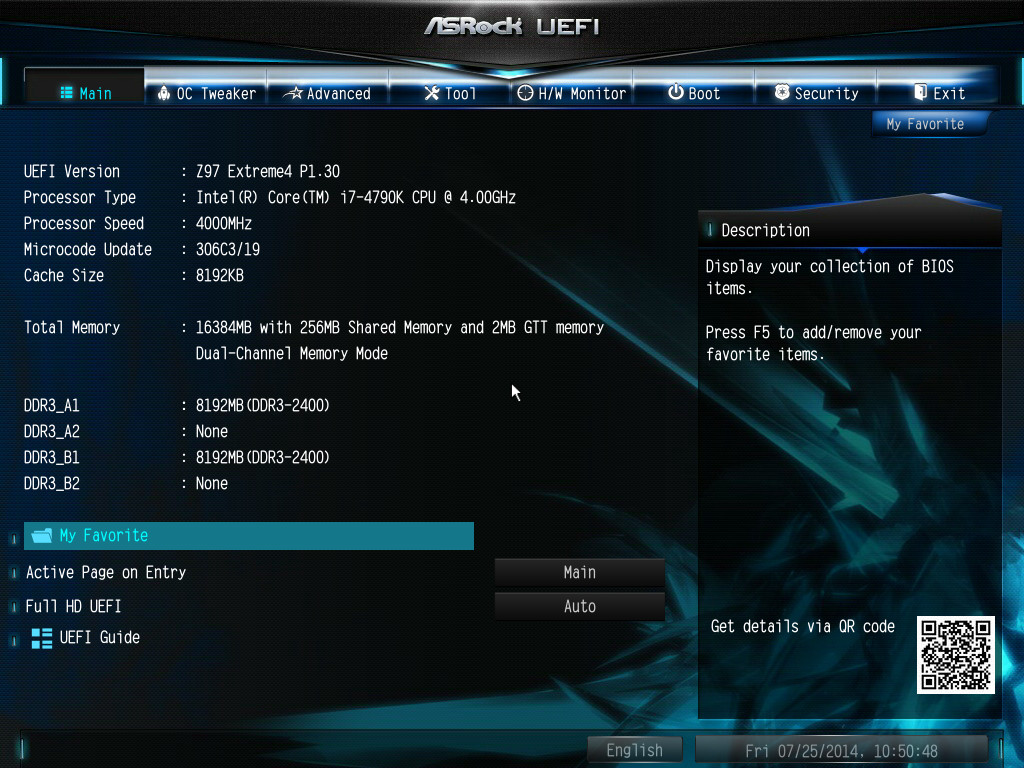
Task: Switch to the Boot tab
Action: [694, 90]
